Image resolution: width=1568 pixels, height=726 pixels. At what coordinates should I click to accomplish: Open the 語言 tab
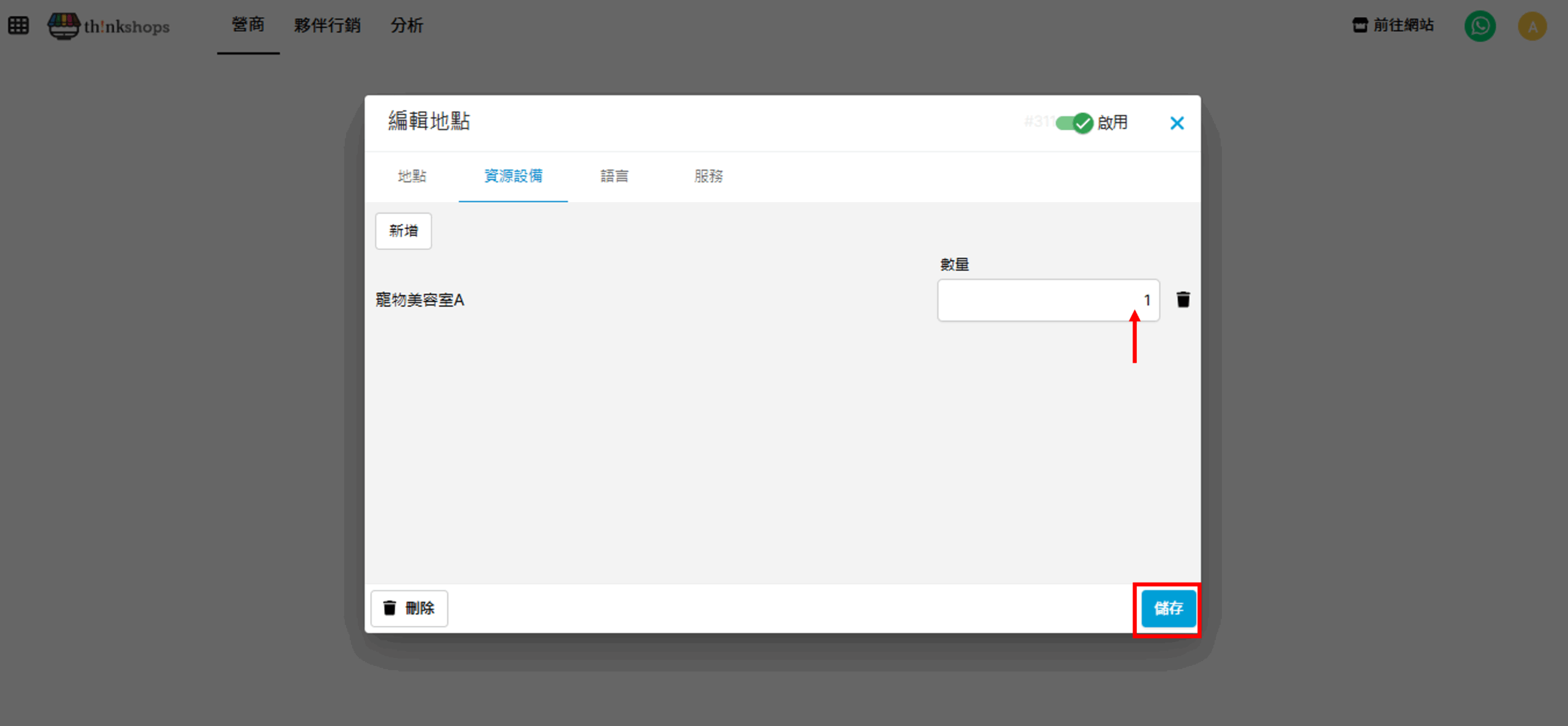pos(614,176)
